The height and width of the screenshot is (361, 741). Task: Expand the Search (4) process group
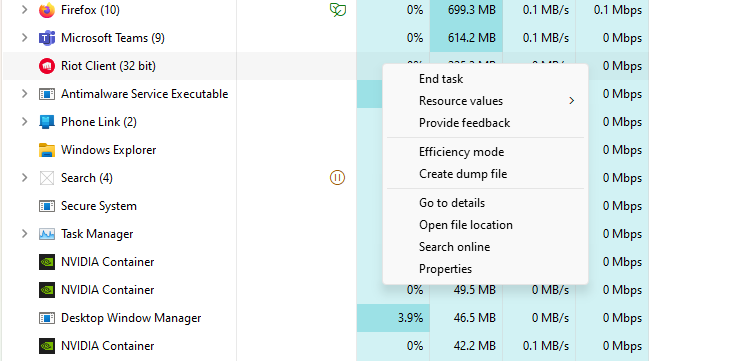tap(25, 178)
